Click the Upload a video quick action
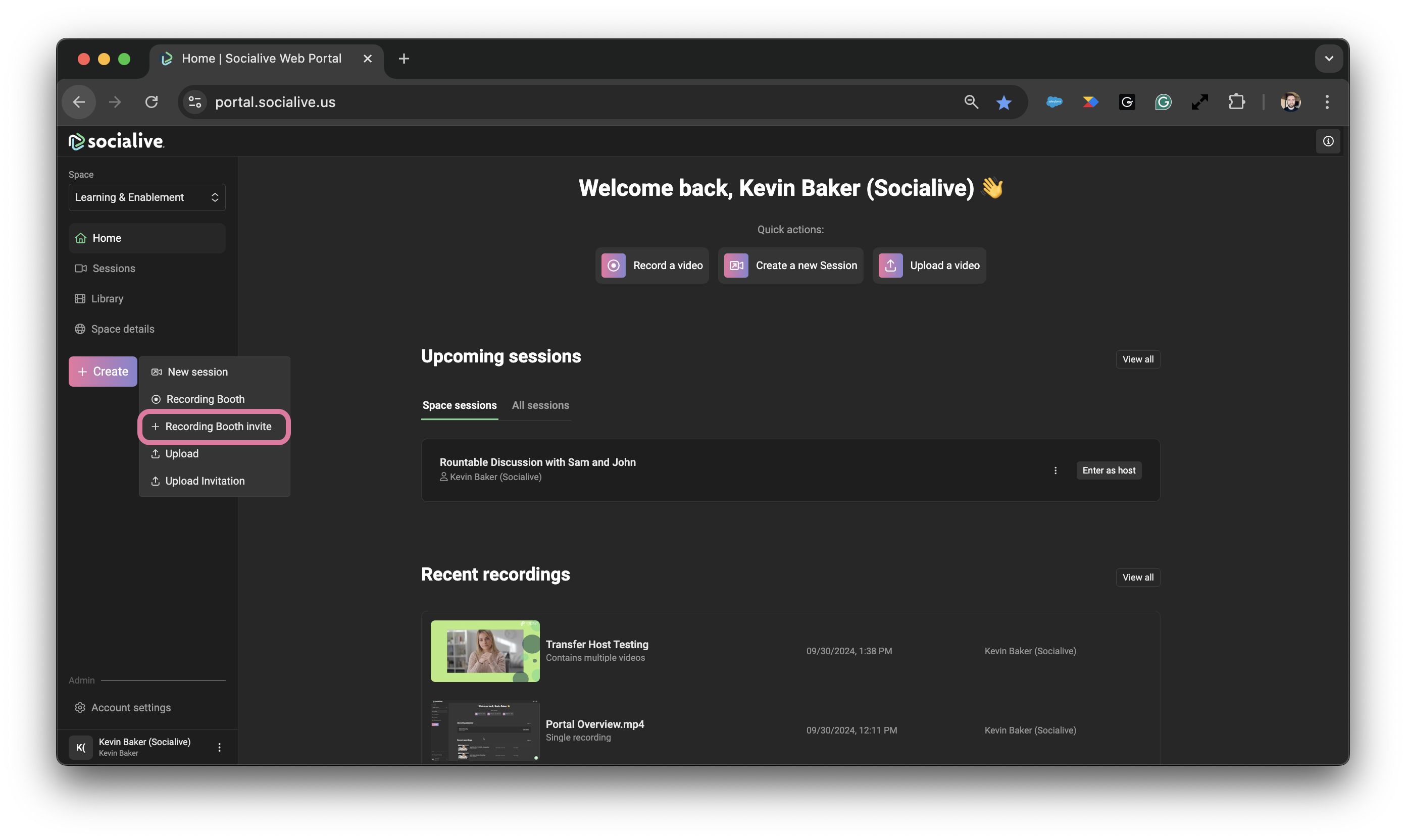The image size is (1406, 840). coord(929,266)
